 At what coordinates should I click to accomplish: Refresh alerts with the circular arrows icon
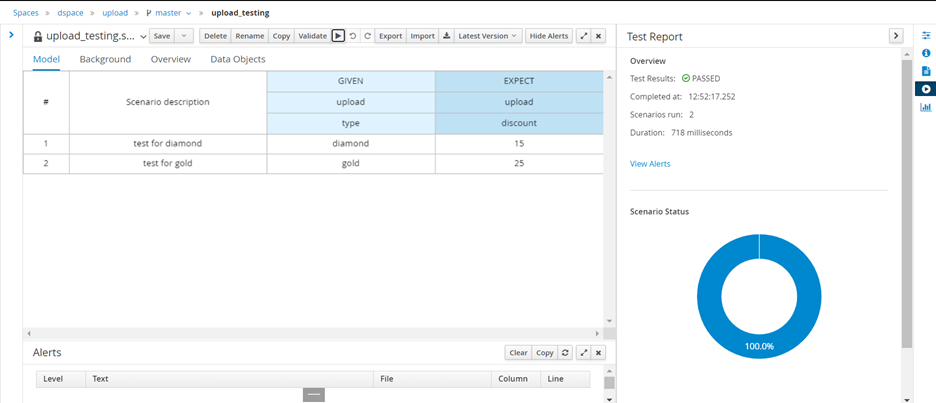565,353
